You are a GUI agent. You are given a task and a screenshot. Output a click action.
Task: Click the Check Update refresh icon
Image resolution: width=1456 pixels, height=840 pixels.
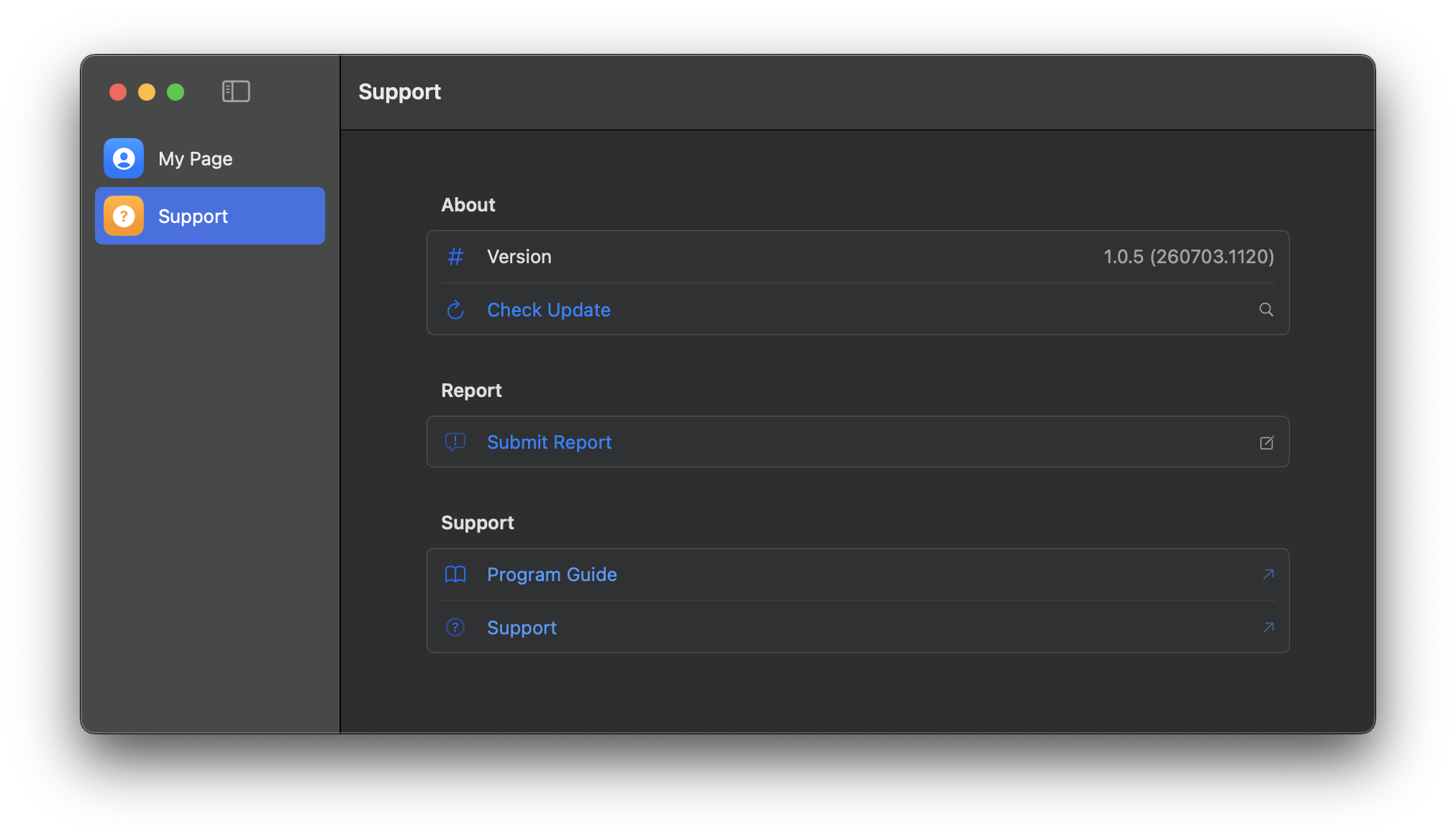point(455,310)
